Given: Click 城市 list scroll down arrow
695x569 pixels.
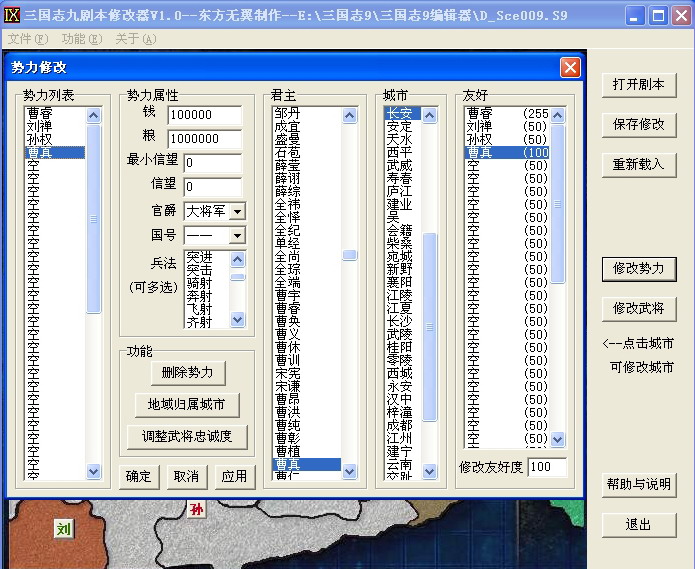Looking at the screenshot, I should 429,472.
